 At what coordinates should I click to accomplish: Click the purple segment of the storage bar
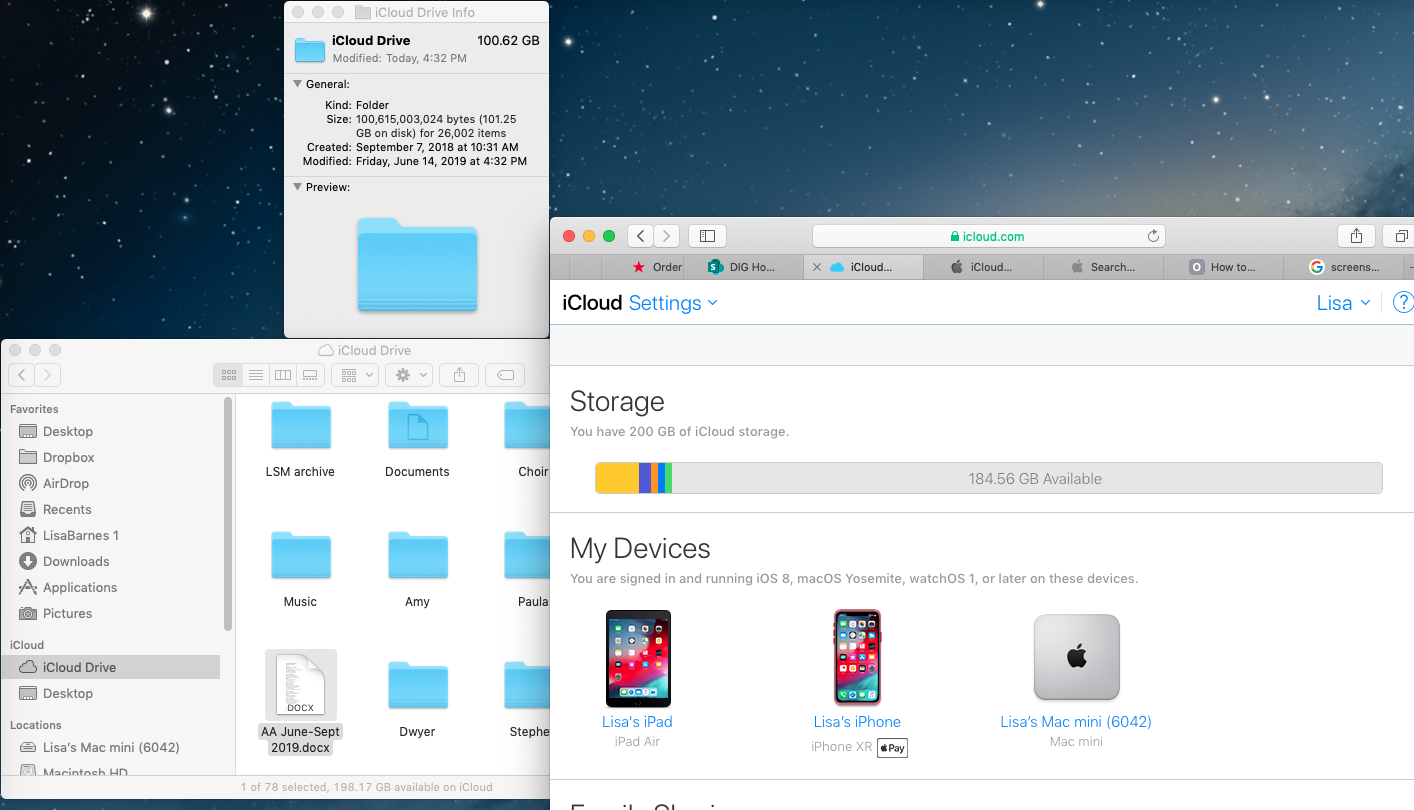click(645, 478)
